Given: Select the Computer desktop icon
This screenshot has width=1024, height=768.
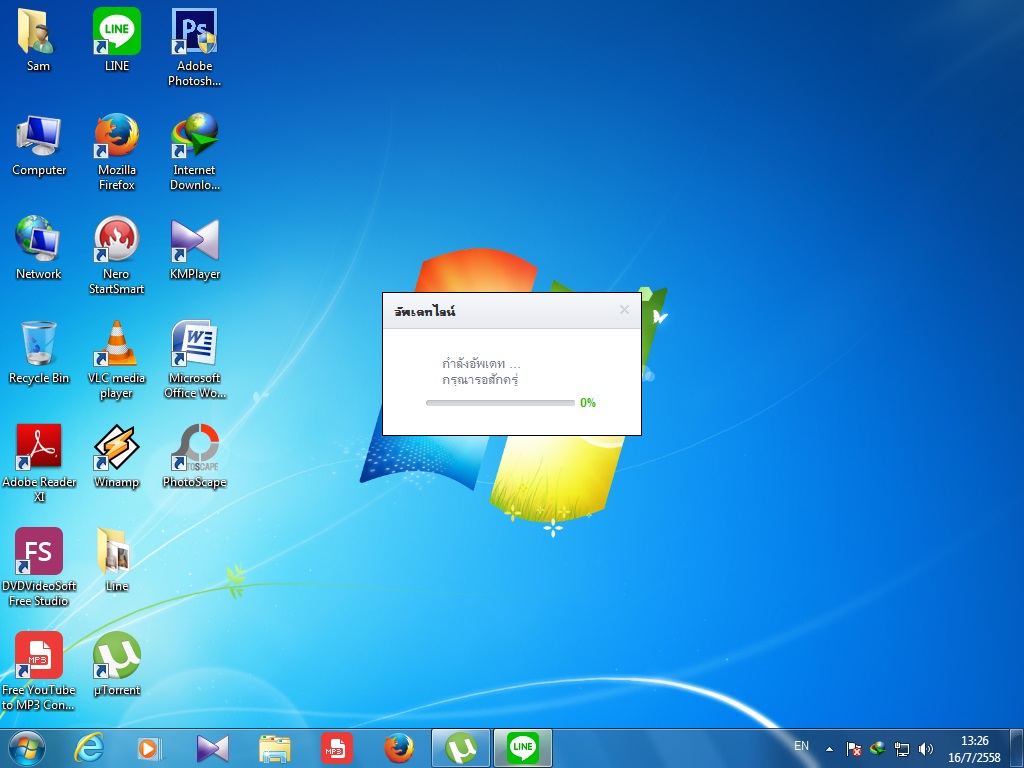Looking at the screenshot, I should click(39, 145).
